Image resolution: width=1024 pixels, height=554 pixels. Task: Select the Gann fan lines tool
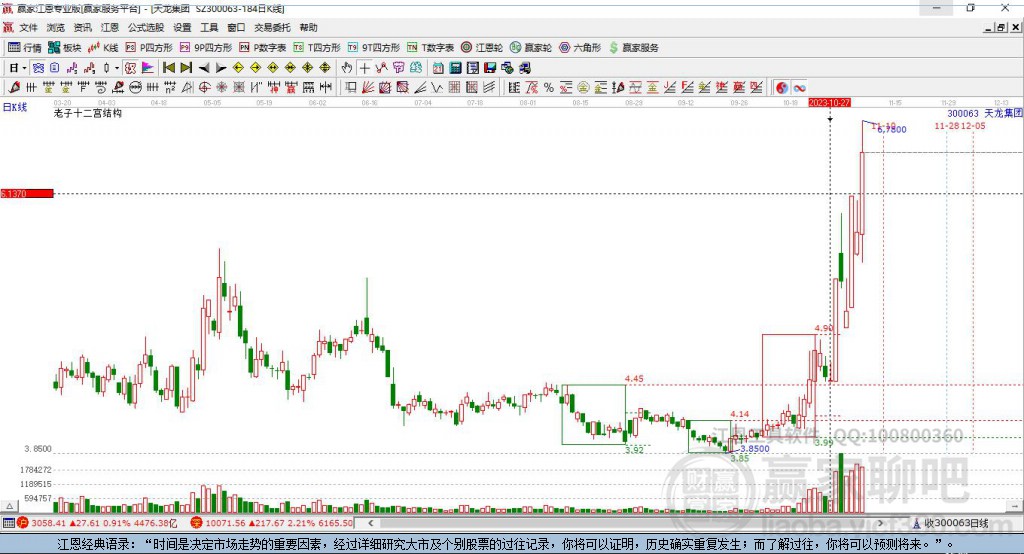coord(368,87)
